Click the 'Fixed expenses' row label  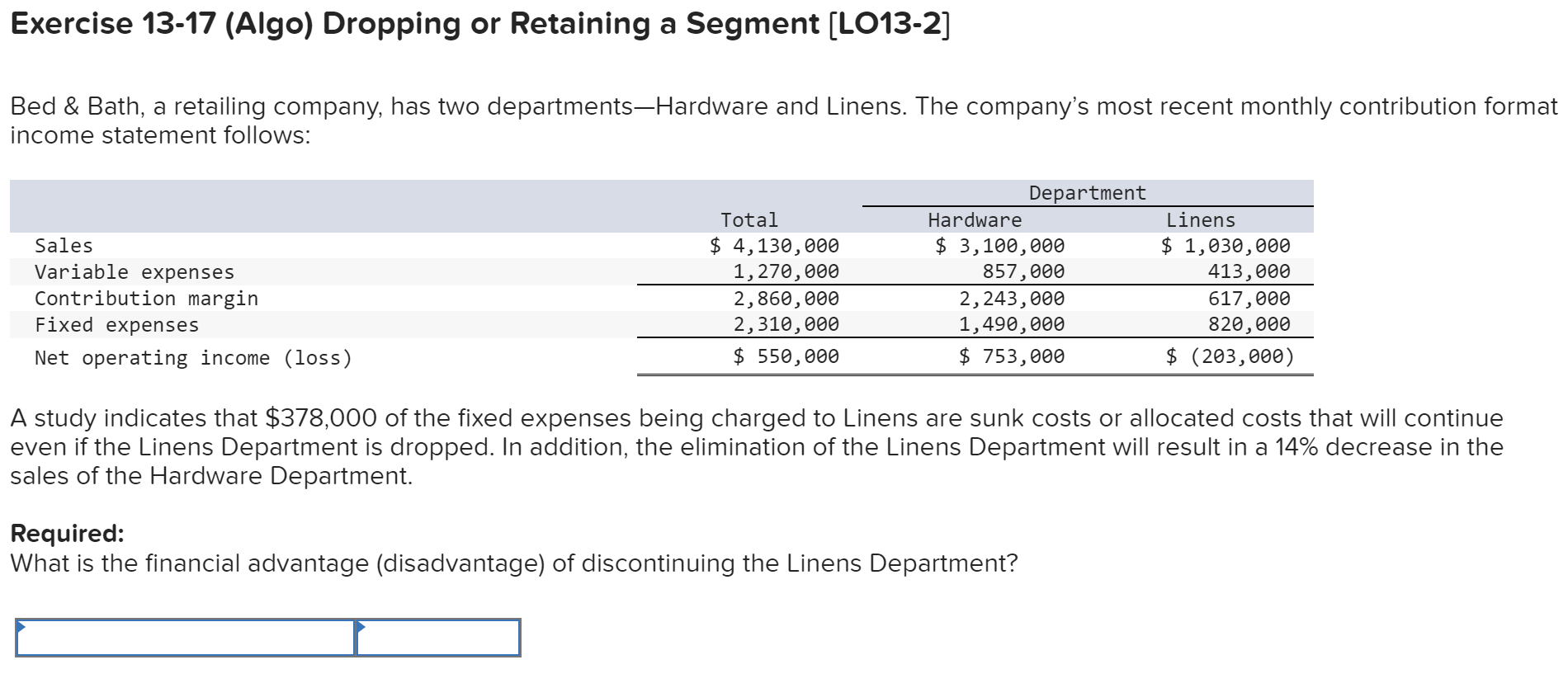[x=116, y=325]
